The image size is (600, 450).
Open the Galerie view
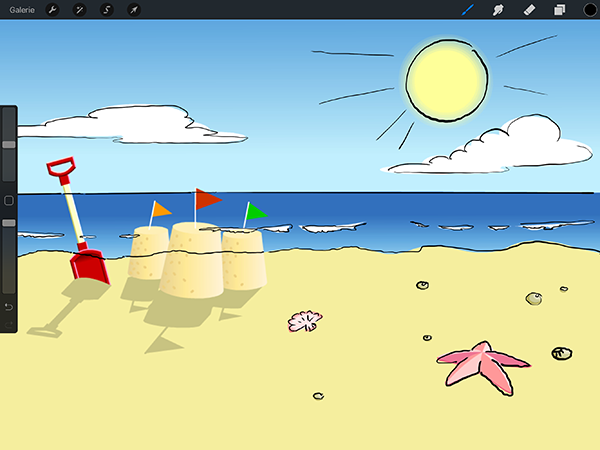(22, 10)
